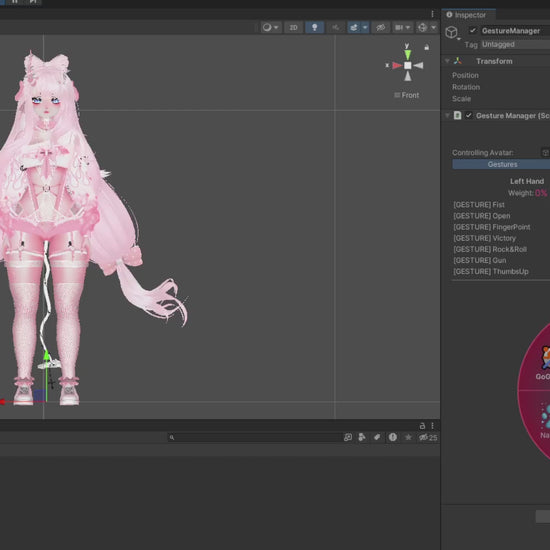Toggle hidden objects visibility in Scene toolbar
Image resolution: width=550 pixels, height=550 pixels.
point(381,27)
